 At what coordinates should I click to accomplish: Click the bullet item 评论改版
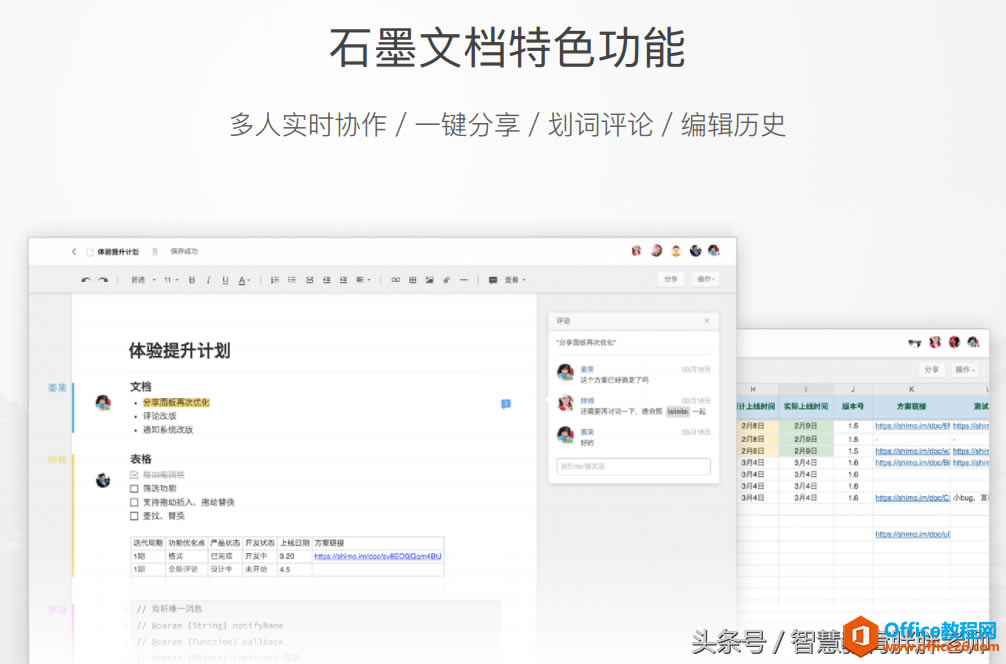click(159, 416)
